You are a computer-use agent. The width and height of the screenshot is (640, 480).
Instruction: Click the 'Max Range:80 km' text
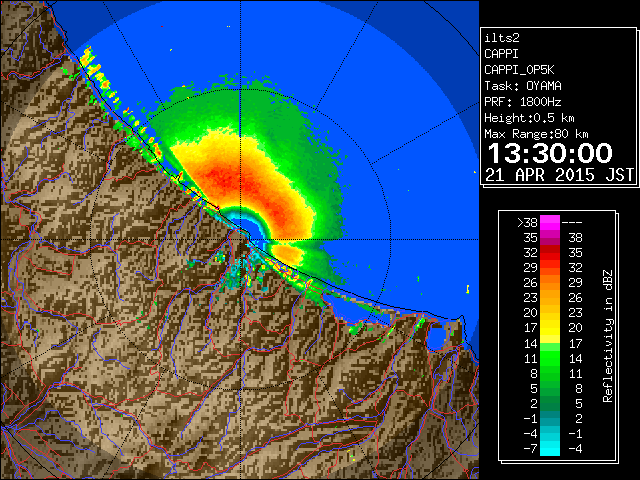click(x=536, y=134)
